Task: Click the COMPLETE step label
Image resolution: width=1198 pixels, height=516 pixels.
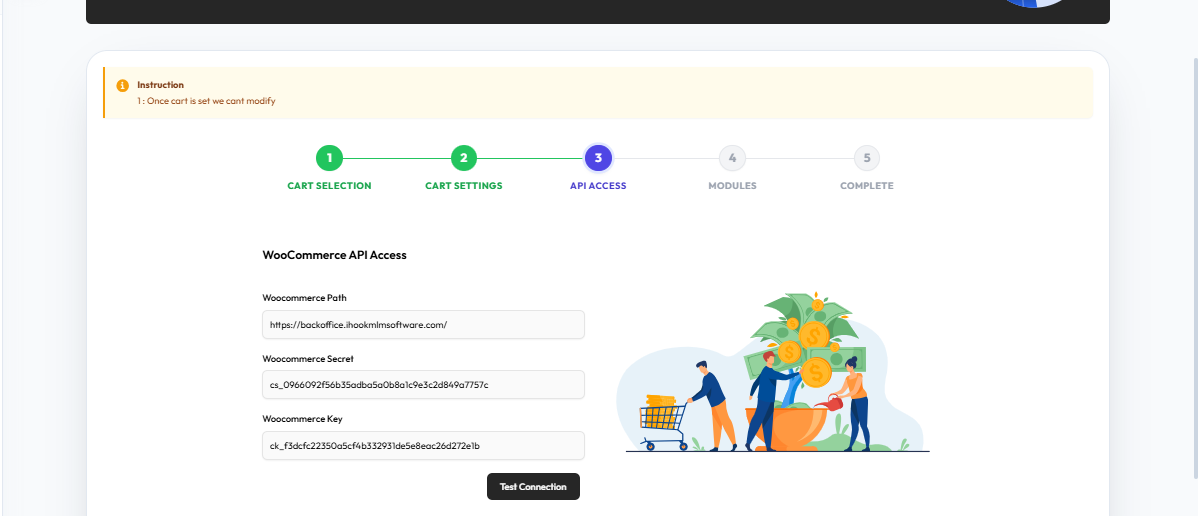Action: tap(866, 186)
